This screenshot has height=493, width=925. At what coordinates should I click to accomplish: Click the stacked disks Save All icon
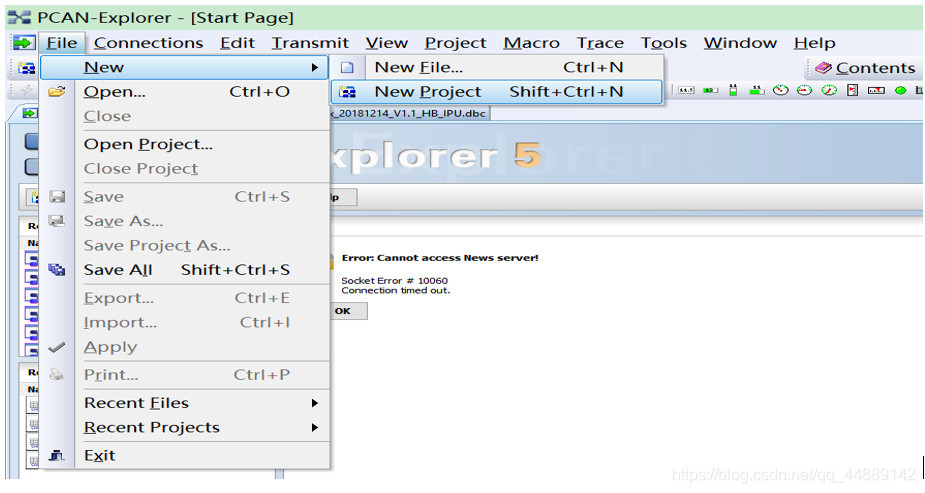click(57, 269)
